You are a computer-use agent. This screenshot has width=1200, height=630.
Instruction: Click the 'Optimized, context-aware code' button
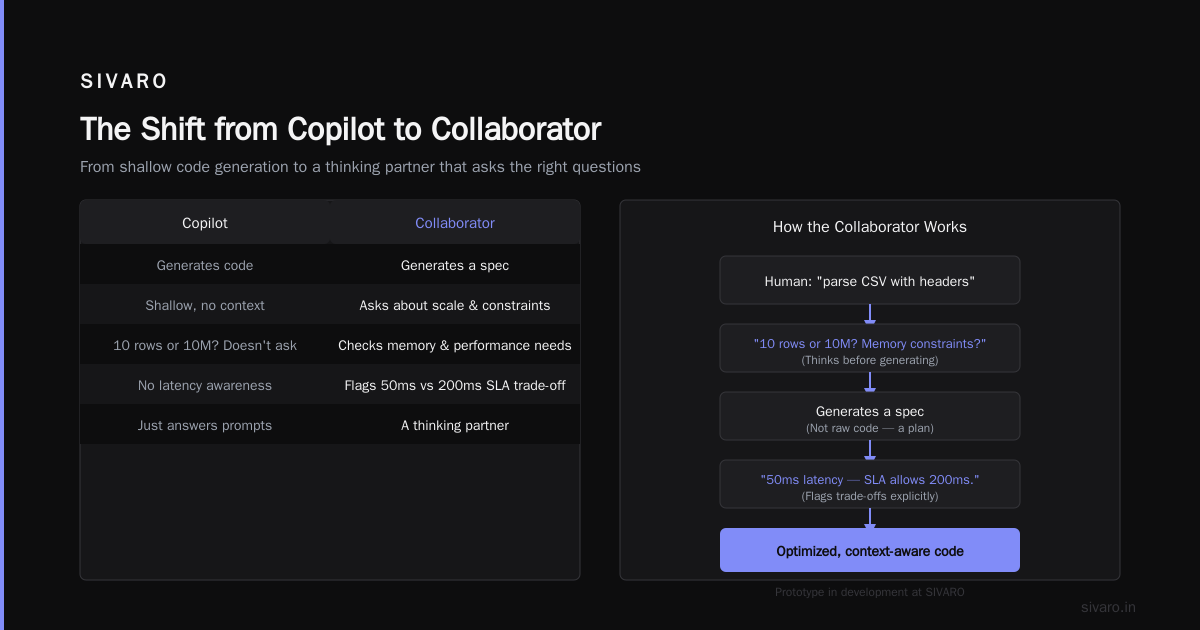pos(870,550)
